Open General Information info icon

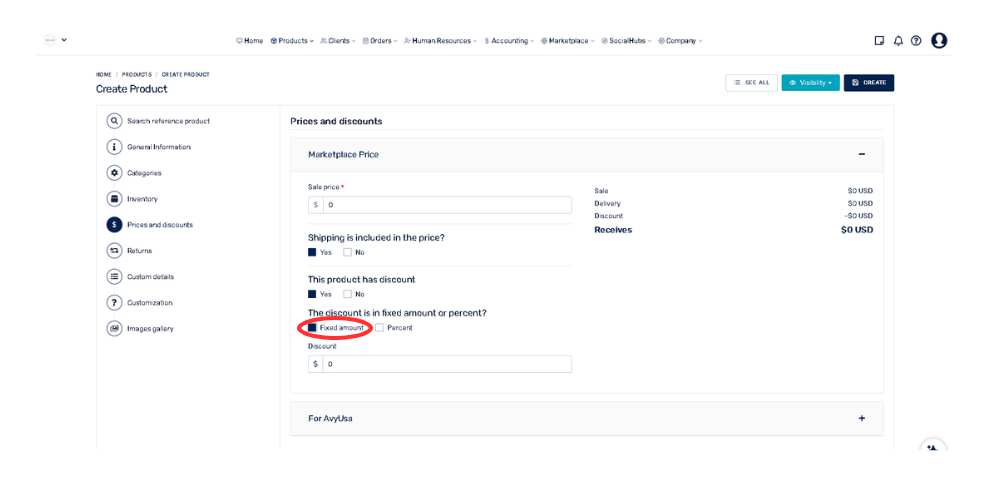(x=114, y=147)
